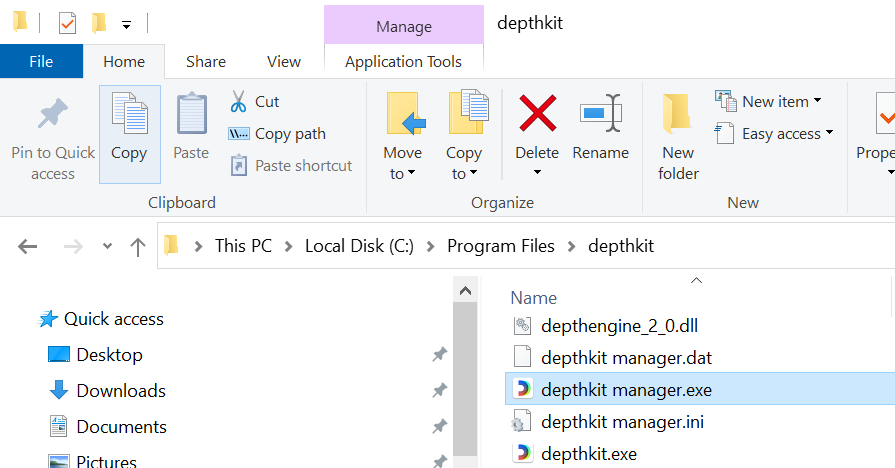Click the depthengine_2_0.dll gear icon
The height and width of the screenshot is (468, 895).
click(522, 325)
